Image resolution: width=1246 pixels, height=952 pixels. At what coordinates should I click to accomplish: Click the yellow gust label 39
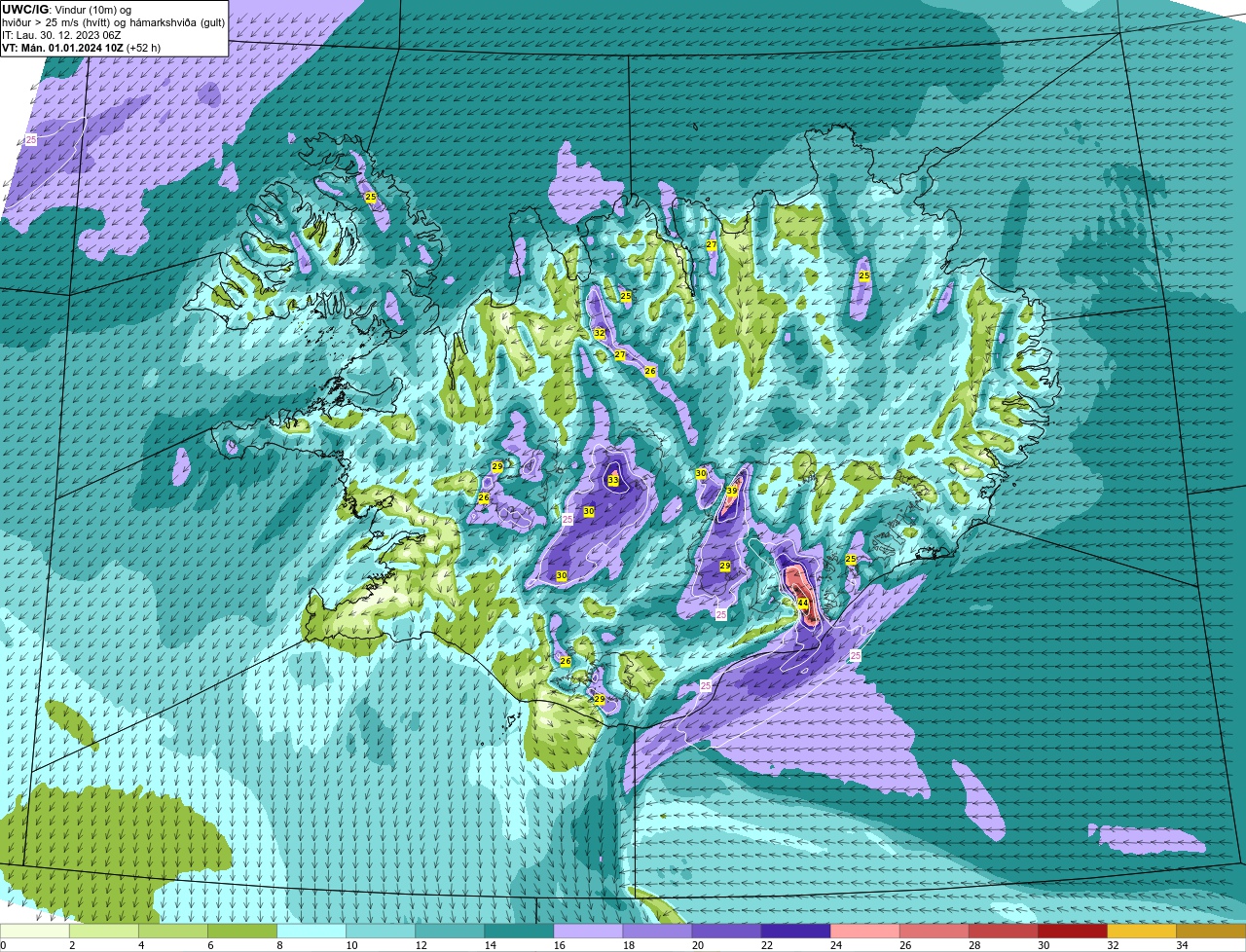click(x=731, y=491)
